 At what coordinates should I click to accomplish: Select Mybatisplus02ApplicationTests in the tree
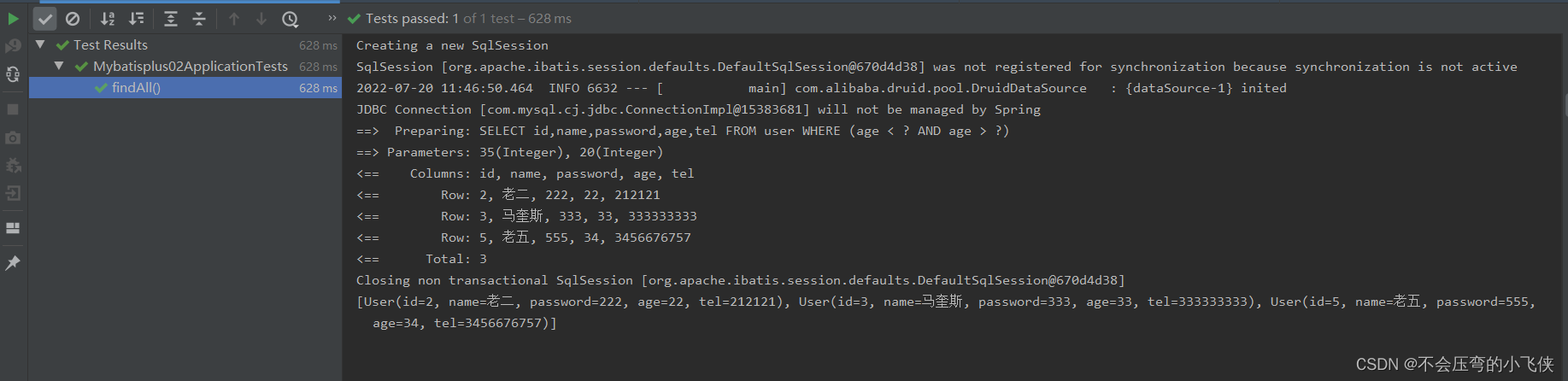pos(191,66)
